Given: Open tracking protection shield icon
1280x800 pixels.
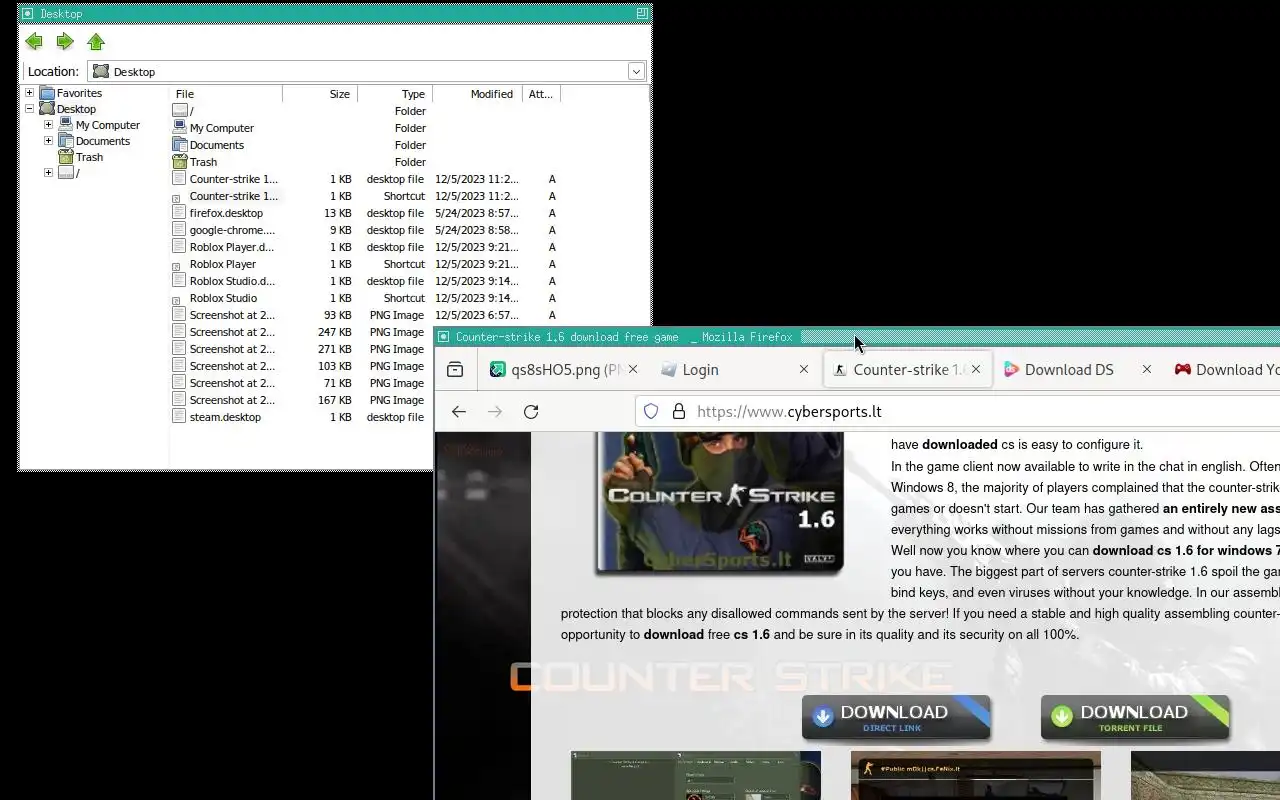Looking at the screenshot, I should pos(651,412).
